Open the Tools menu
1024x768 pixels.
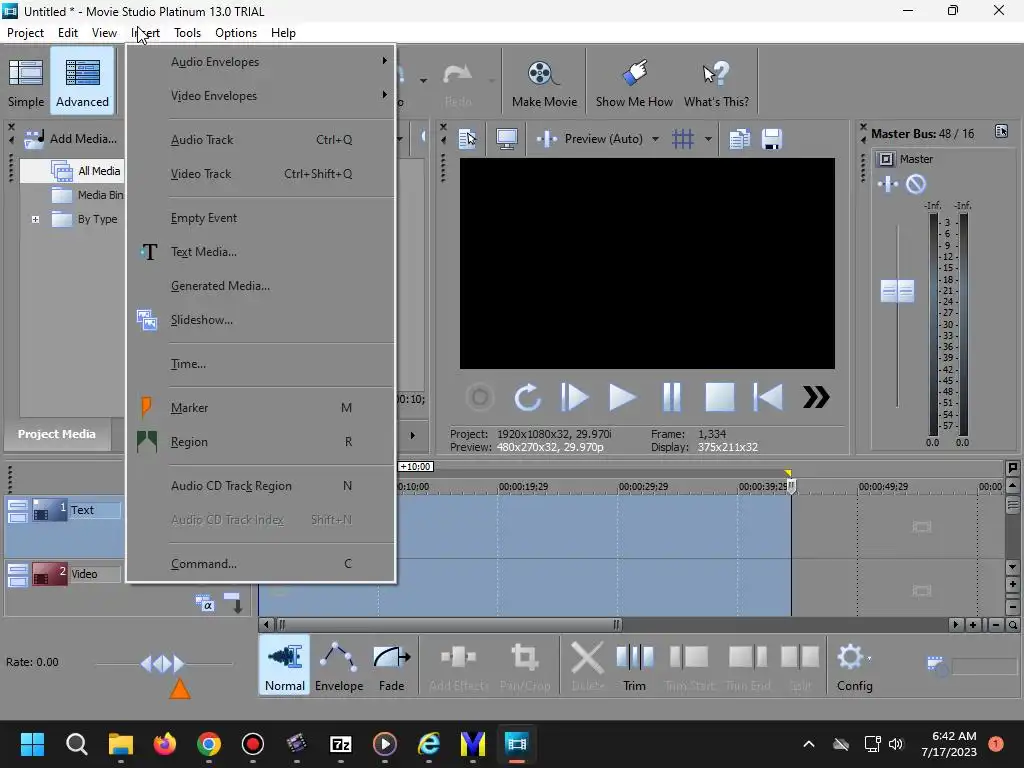coord(187,33)
